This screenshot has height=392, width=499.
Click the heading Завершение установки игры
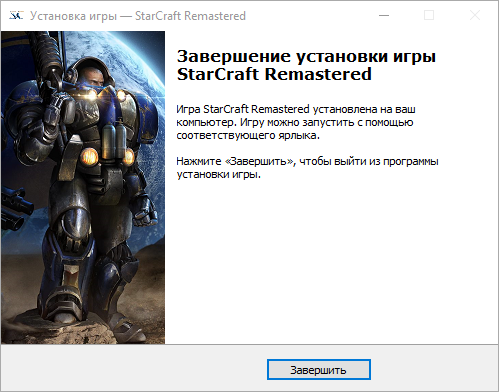click(306, 56)
